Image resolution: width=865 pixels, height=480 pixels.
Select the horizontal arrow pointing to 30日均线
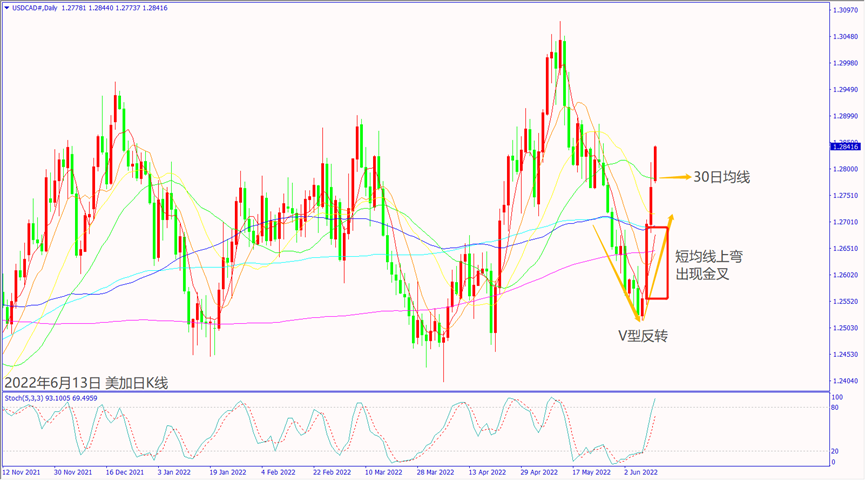674,177
